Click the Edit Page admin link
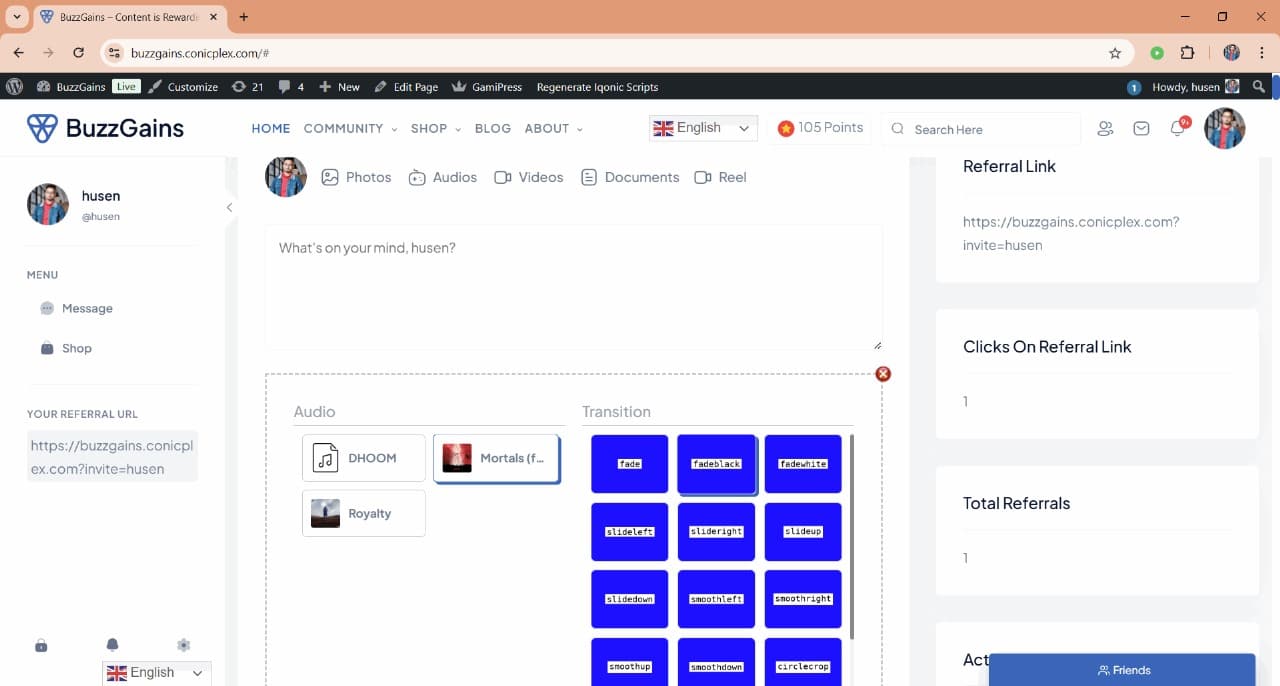The image size is (1280, 686). (406, 87)
